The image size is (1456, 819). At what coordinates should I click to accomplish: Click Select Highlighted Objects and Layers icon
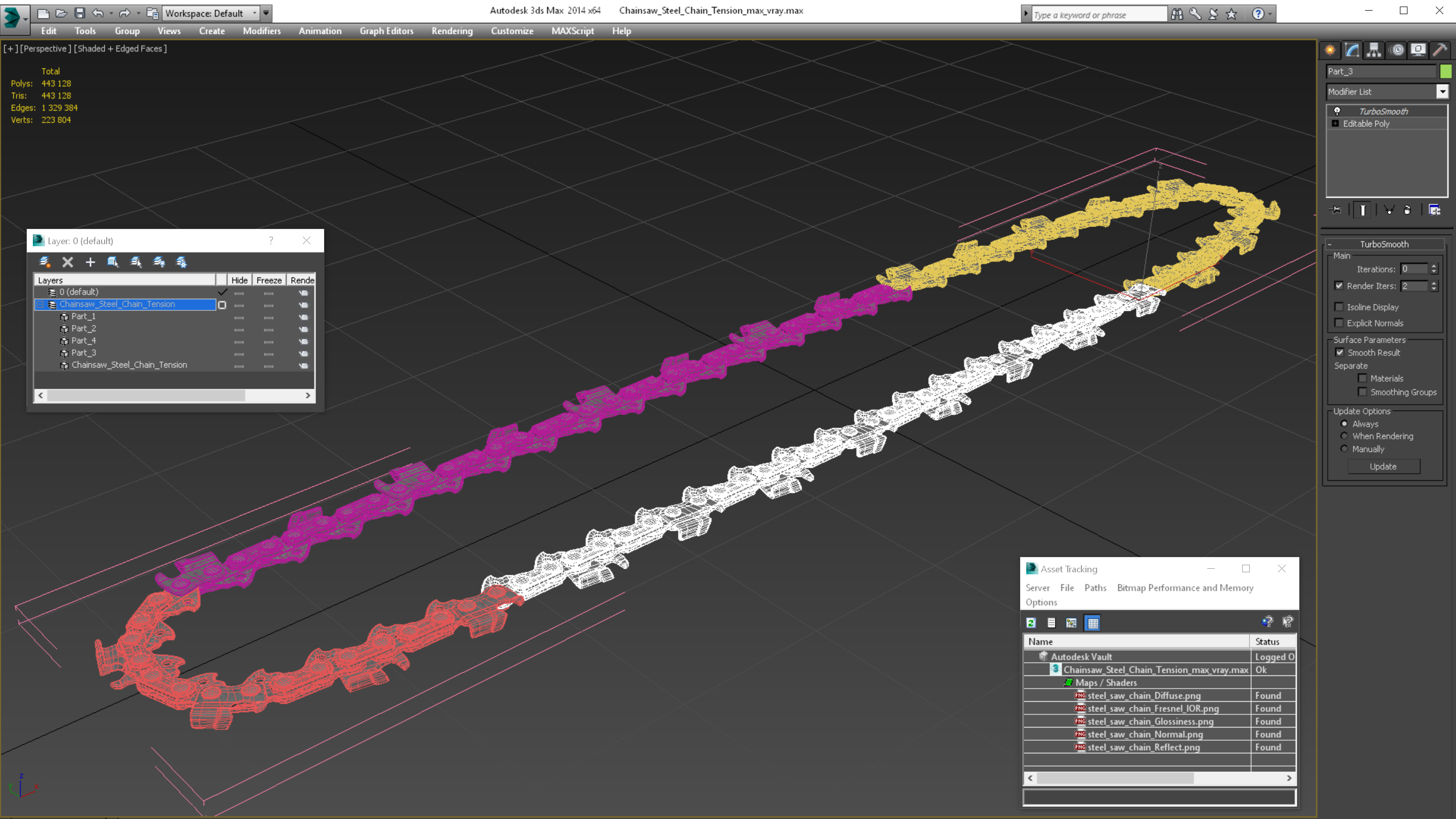[x=113, y=262]
